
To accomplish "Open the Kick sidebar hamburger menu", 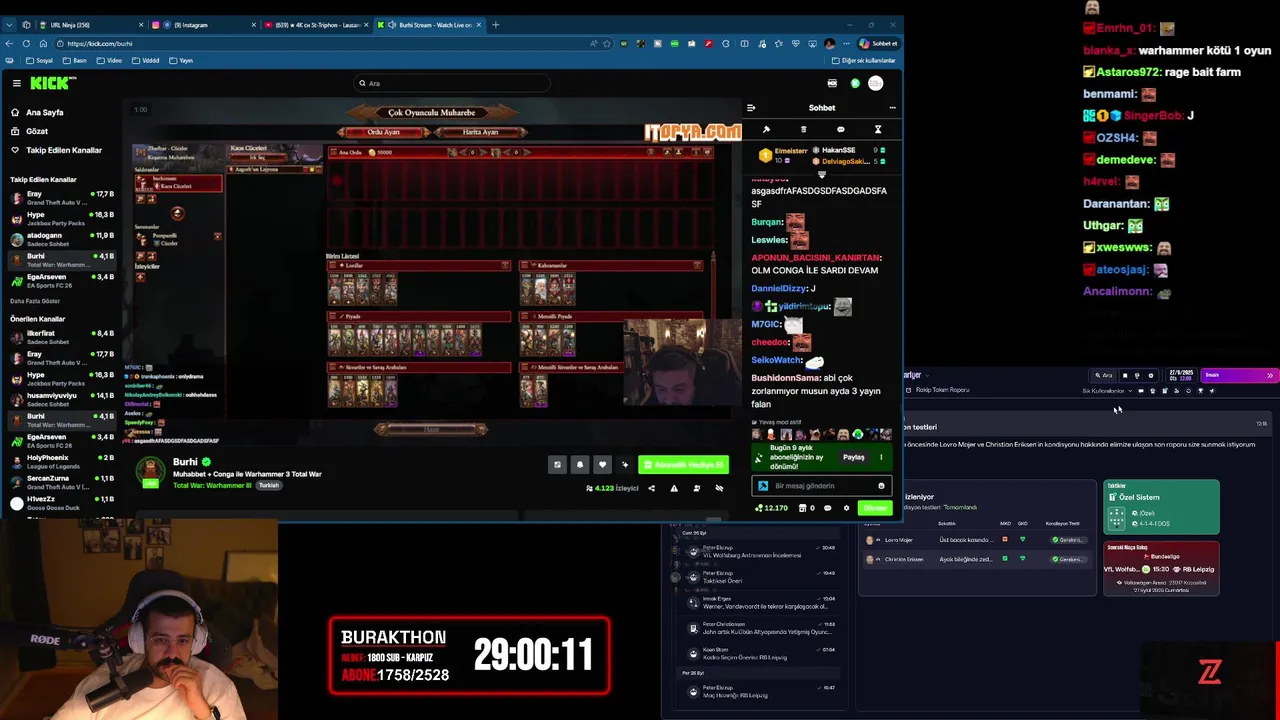I will tap(16, 83).
